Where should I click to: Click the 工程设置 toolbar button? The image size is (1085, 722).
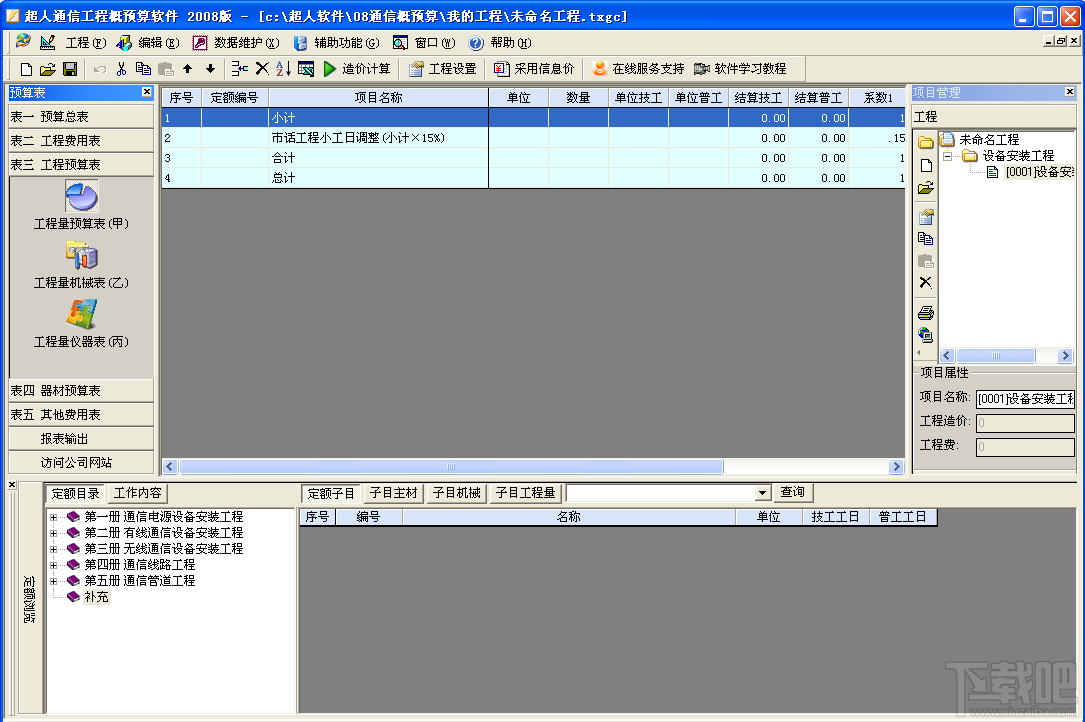coord(444,69)
